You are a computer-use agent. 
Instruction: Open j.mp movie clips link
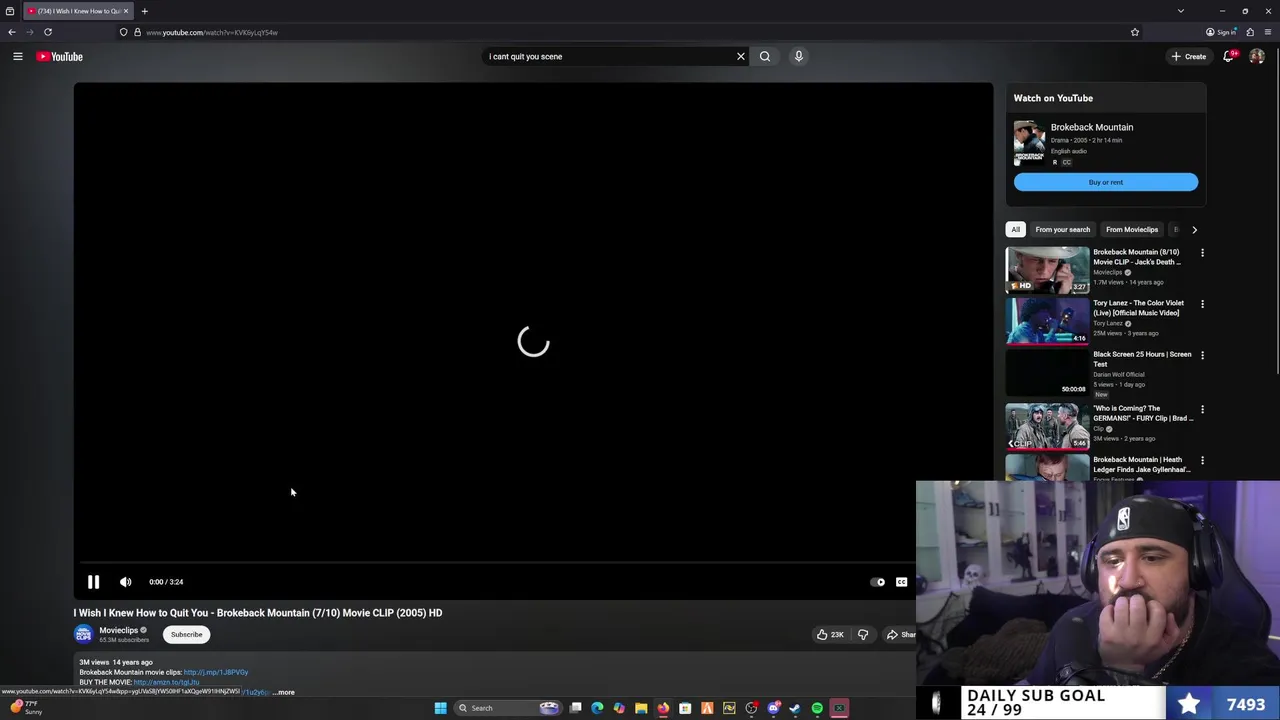click(216, 672)
